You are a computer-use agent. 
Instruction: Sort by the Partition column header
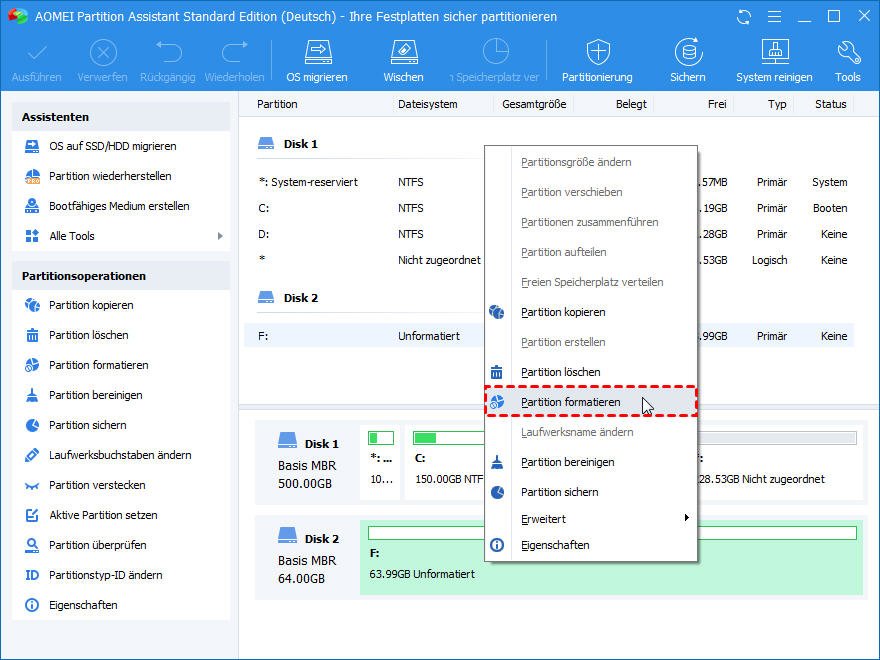(277, 104)
